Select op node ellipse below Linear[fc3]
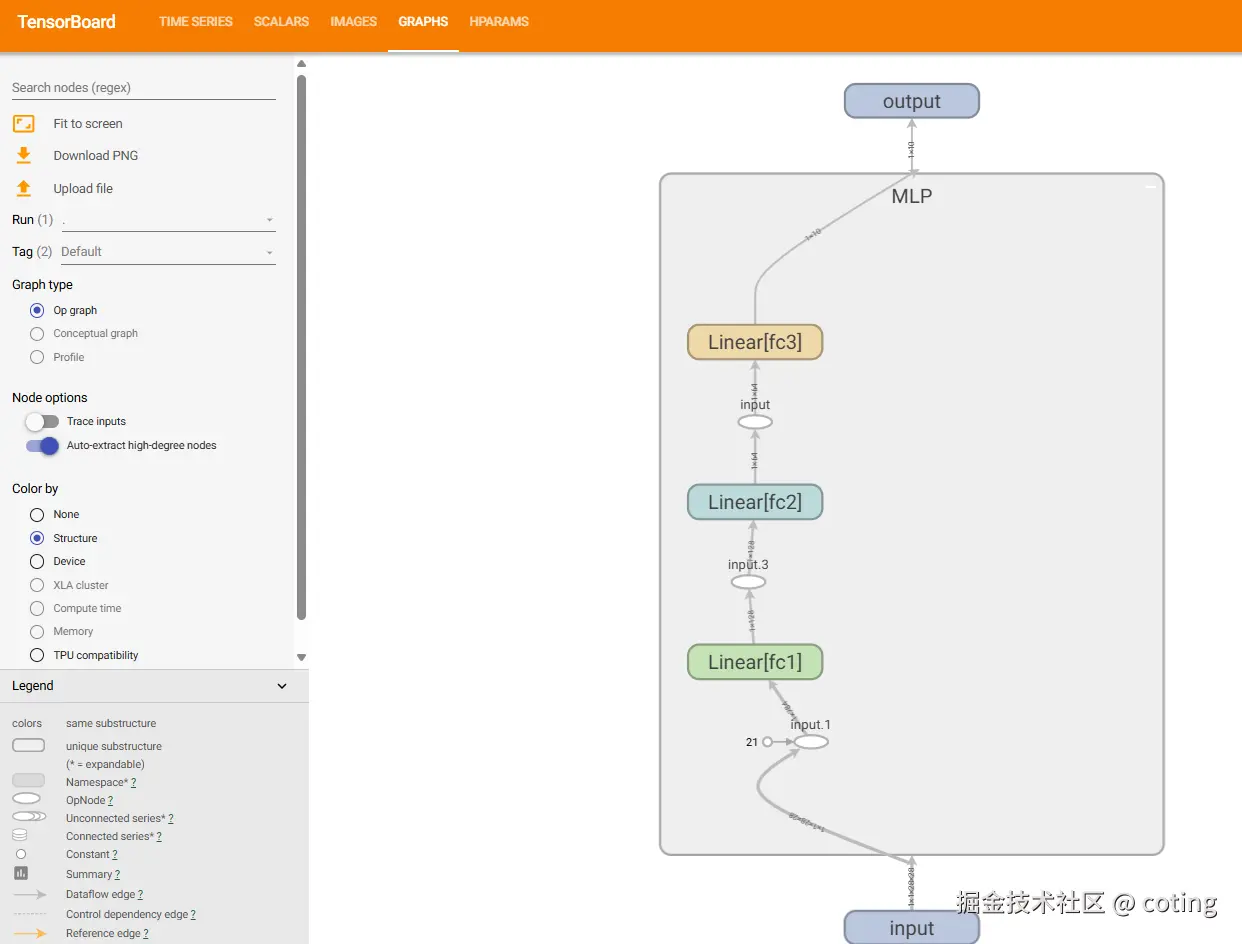 pyautogui.click(x=755, y=422)
